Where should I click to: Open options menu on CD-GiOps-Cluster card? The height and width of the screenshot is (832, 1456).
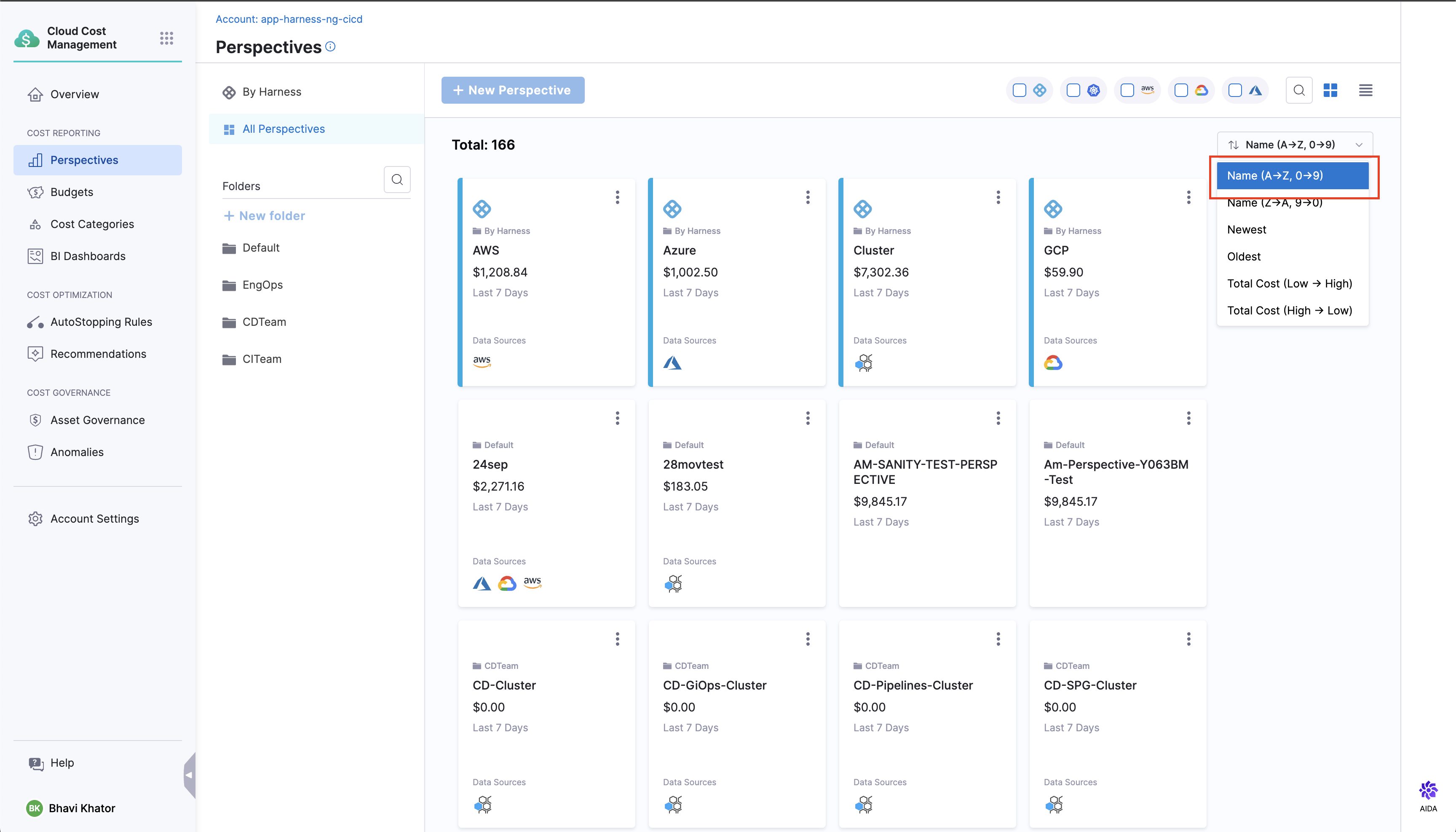(x=808, y=639)
